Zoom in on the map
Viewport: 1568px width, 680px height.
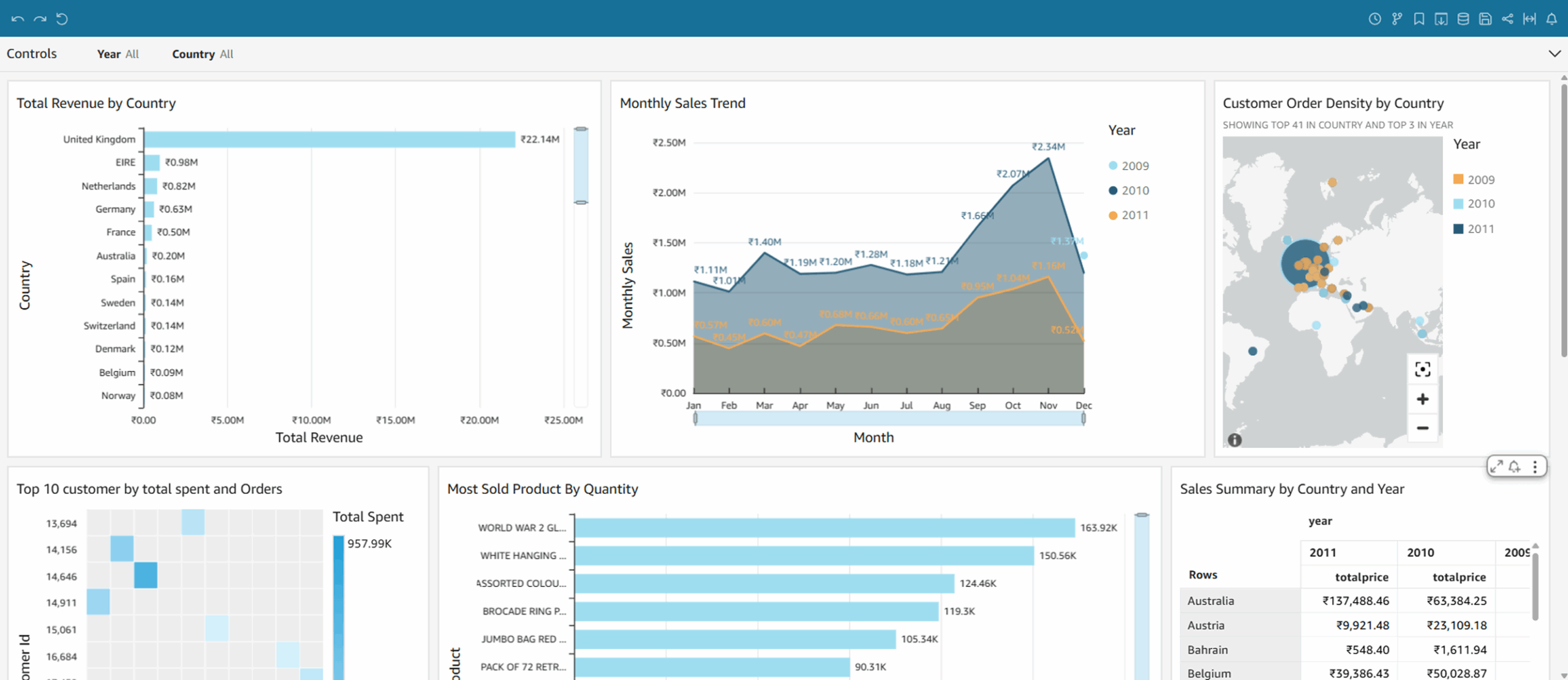[x=1422, y=400]
